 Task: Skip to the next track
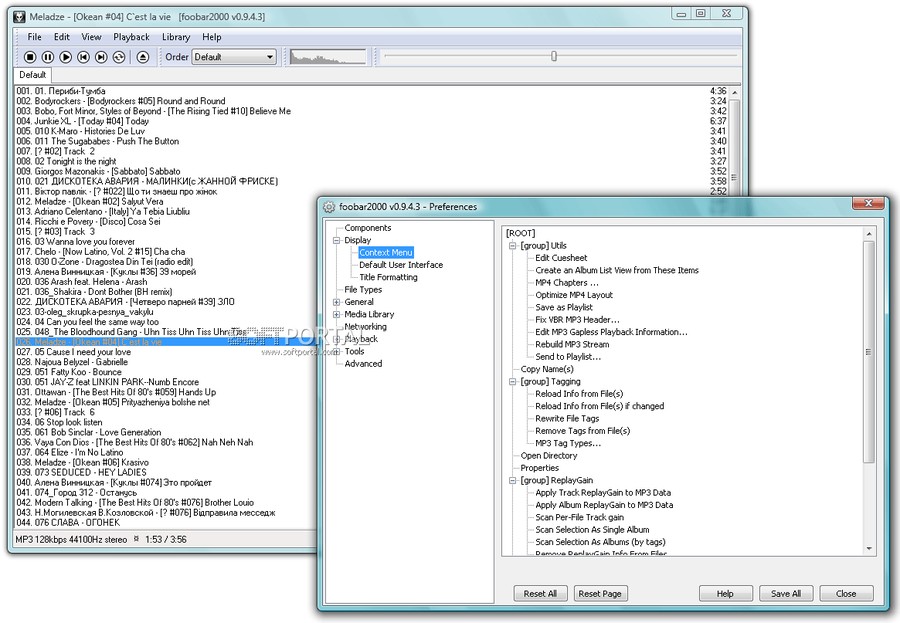click(x=101, y=57)
